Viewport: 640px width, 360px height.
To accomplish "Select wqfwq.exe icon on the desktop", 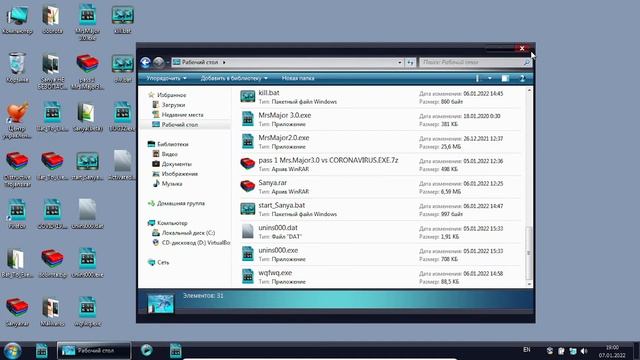I will (x=87, y=308).
